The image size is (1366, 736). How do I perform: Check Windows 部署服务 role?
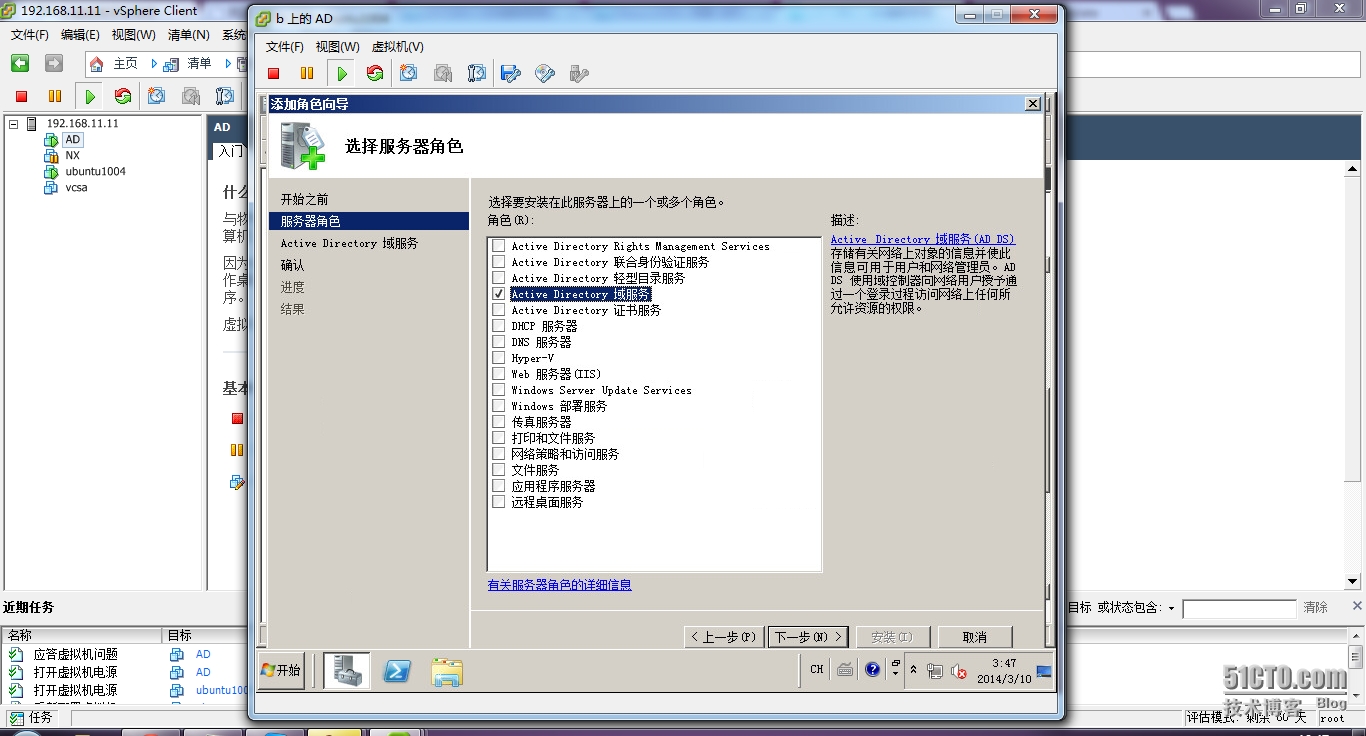pyautogui.click(x=498, y=406)
